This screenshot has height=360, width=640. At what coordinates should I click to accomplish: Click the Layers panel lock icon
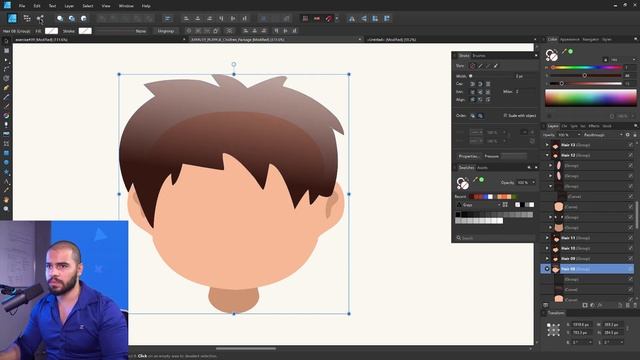pyautogui.click(x=635, y=135)
